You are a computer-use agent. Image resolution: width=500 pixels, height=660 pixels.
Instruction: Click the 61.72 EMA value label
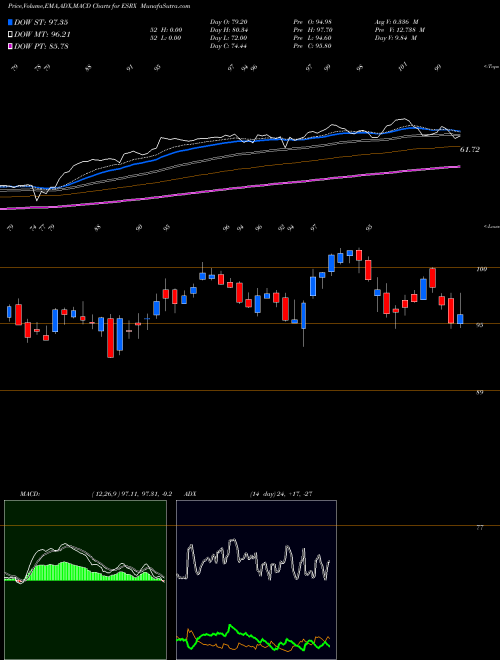[470, 149]
